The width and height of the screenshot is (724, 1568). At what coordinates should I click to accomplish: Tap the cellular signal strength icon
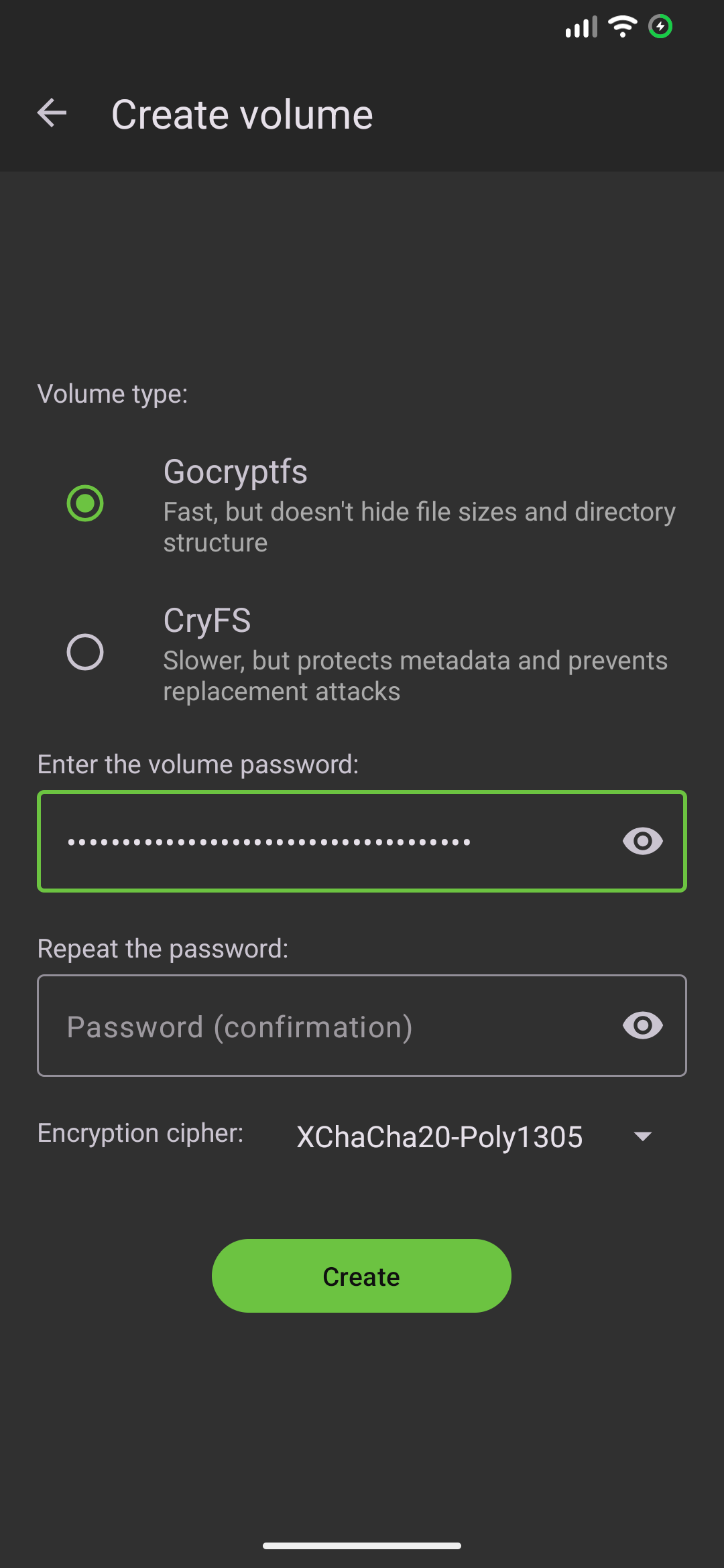click(581, 27)
